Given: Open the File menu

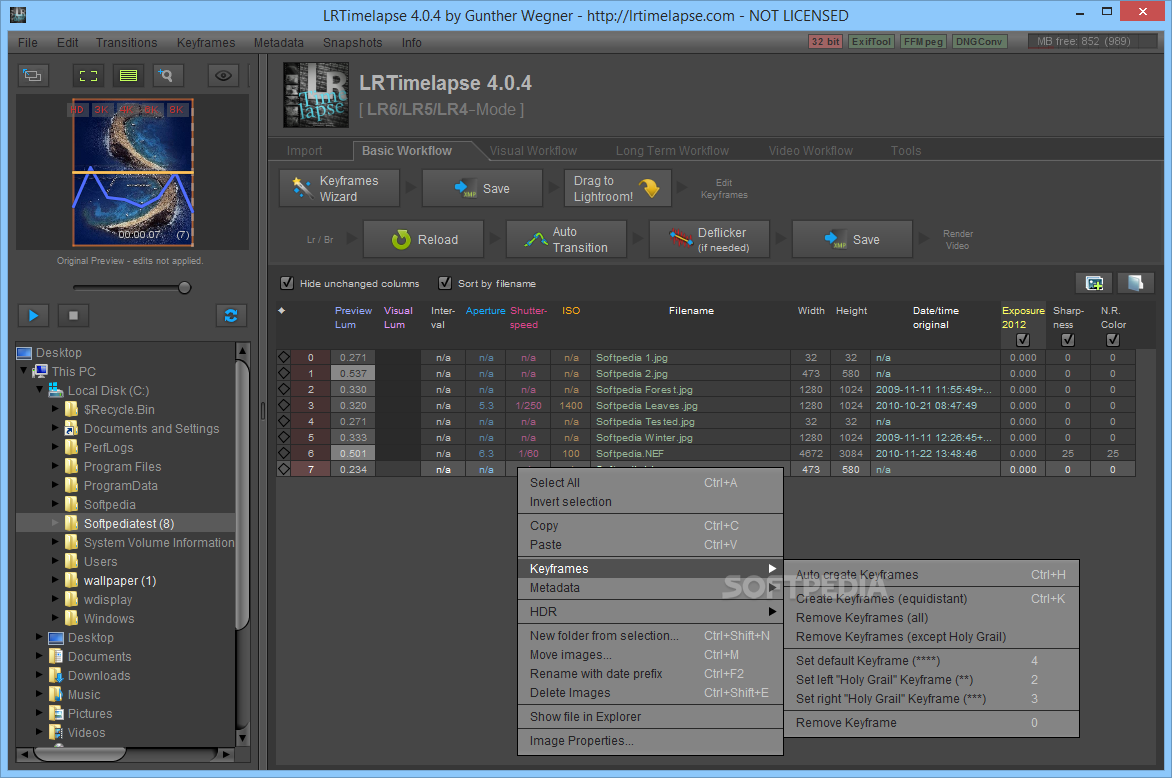Looking at the screenshot, I should 28,43.
